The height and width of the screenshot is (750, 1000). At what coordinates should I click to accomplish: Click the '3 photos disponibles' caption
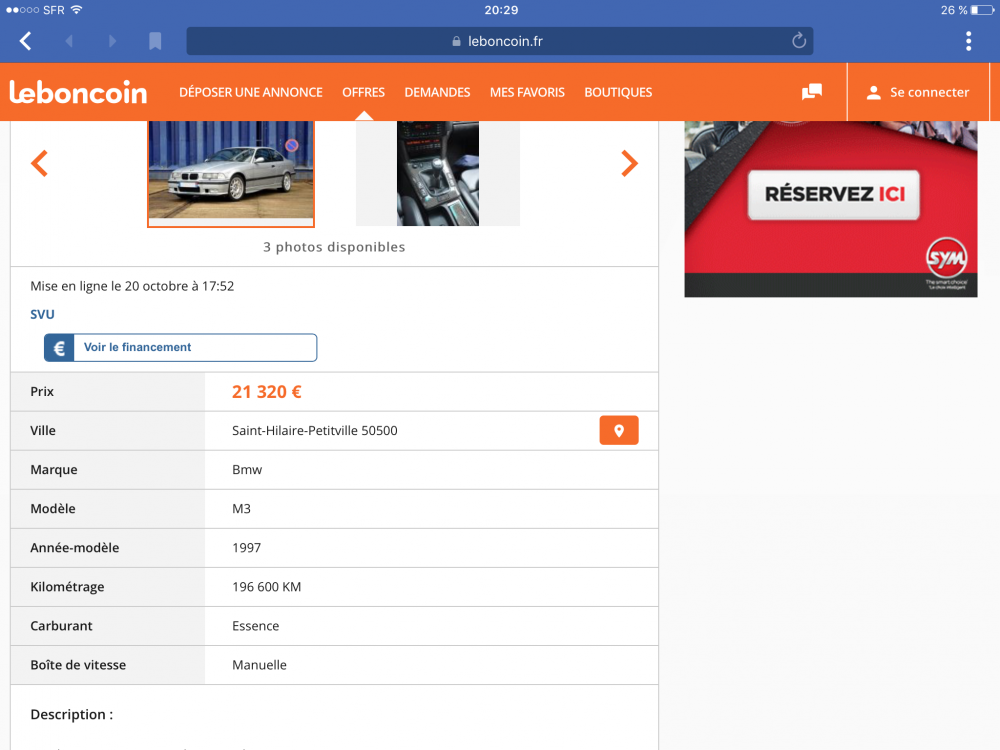coord(334,247)
